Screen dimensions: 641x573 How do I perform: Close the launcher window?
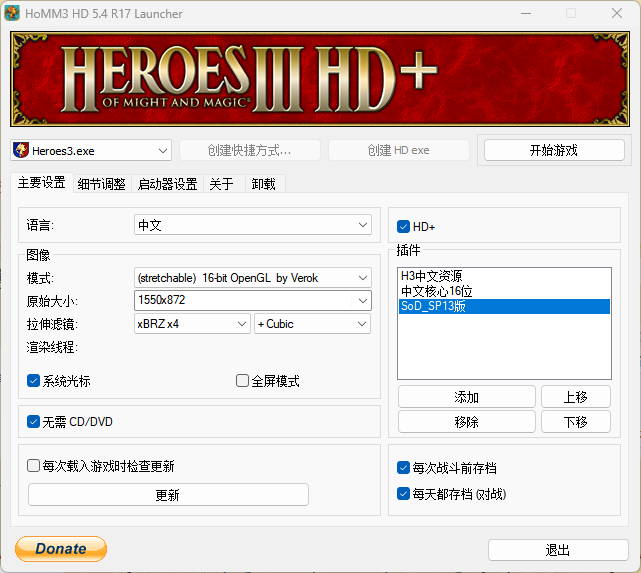(617, 13)
